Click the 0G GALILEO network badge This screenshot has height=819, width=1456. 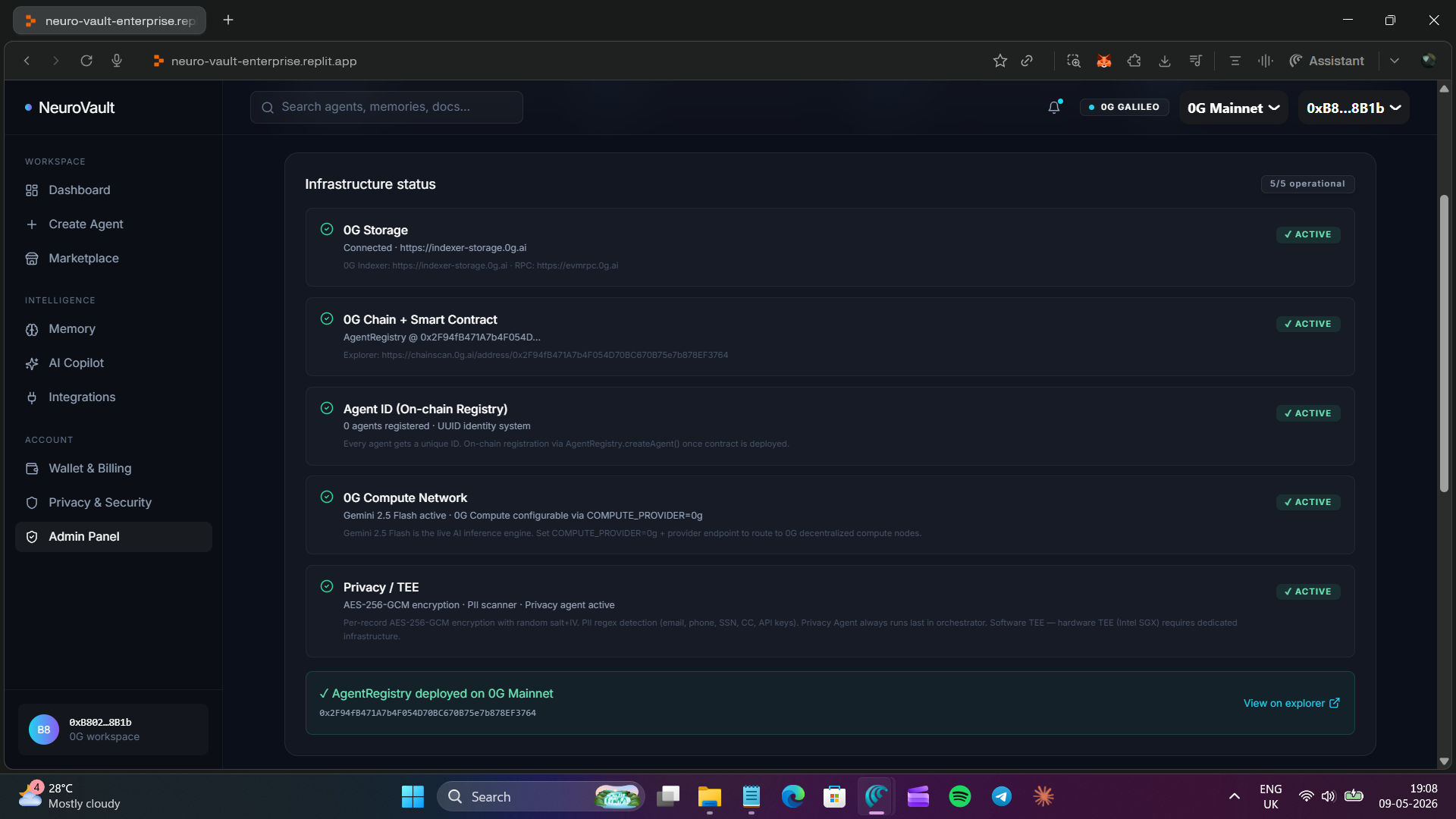pyautogui.click(x=1125, y=108)
